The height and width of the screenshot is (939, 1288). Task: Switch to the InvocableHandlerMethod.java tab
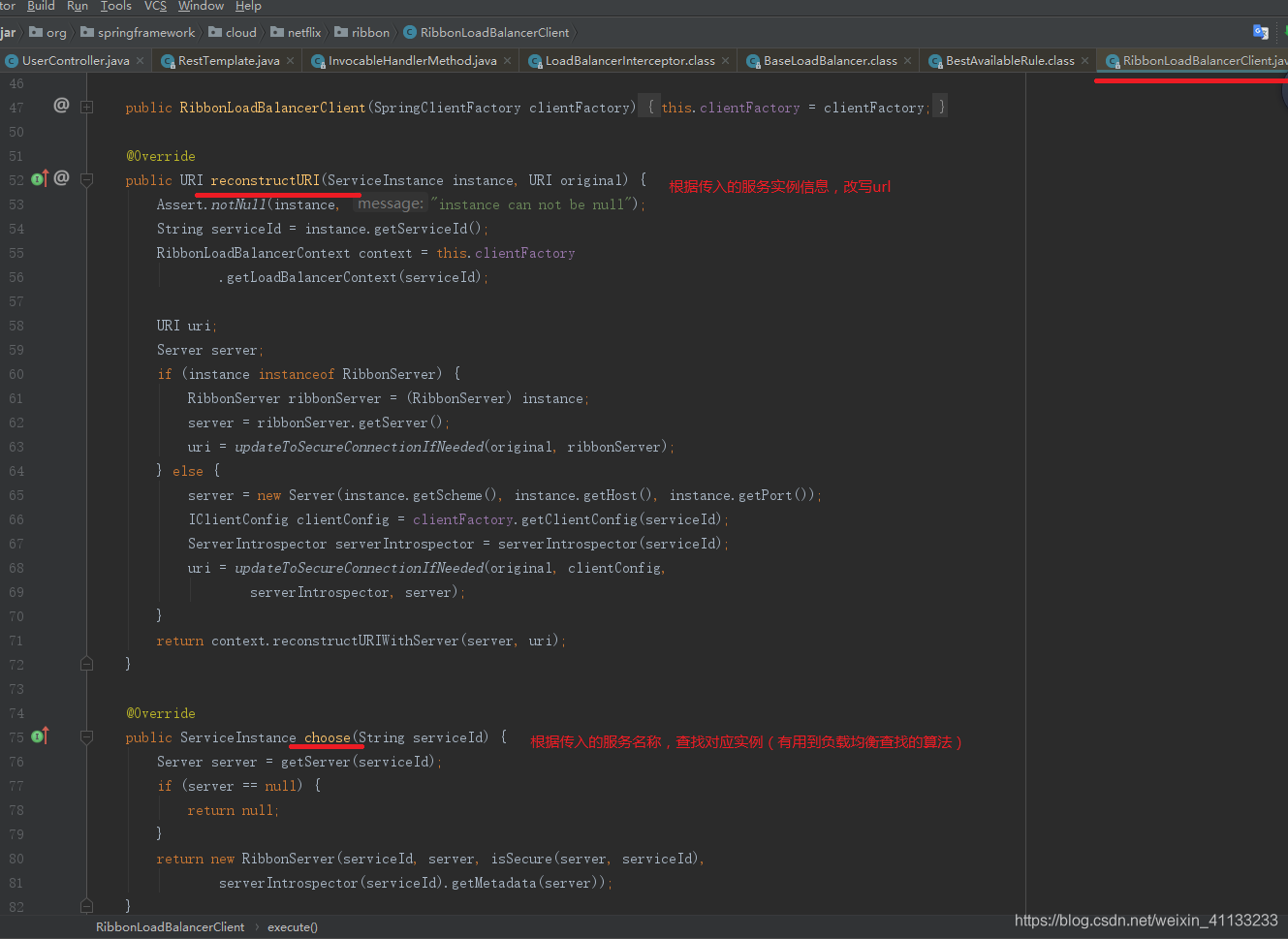tap(413, 60)
